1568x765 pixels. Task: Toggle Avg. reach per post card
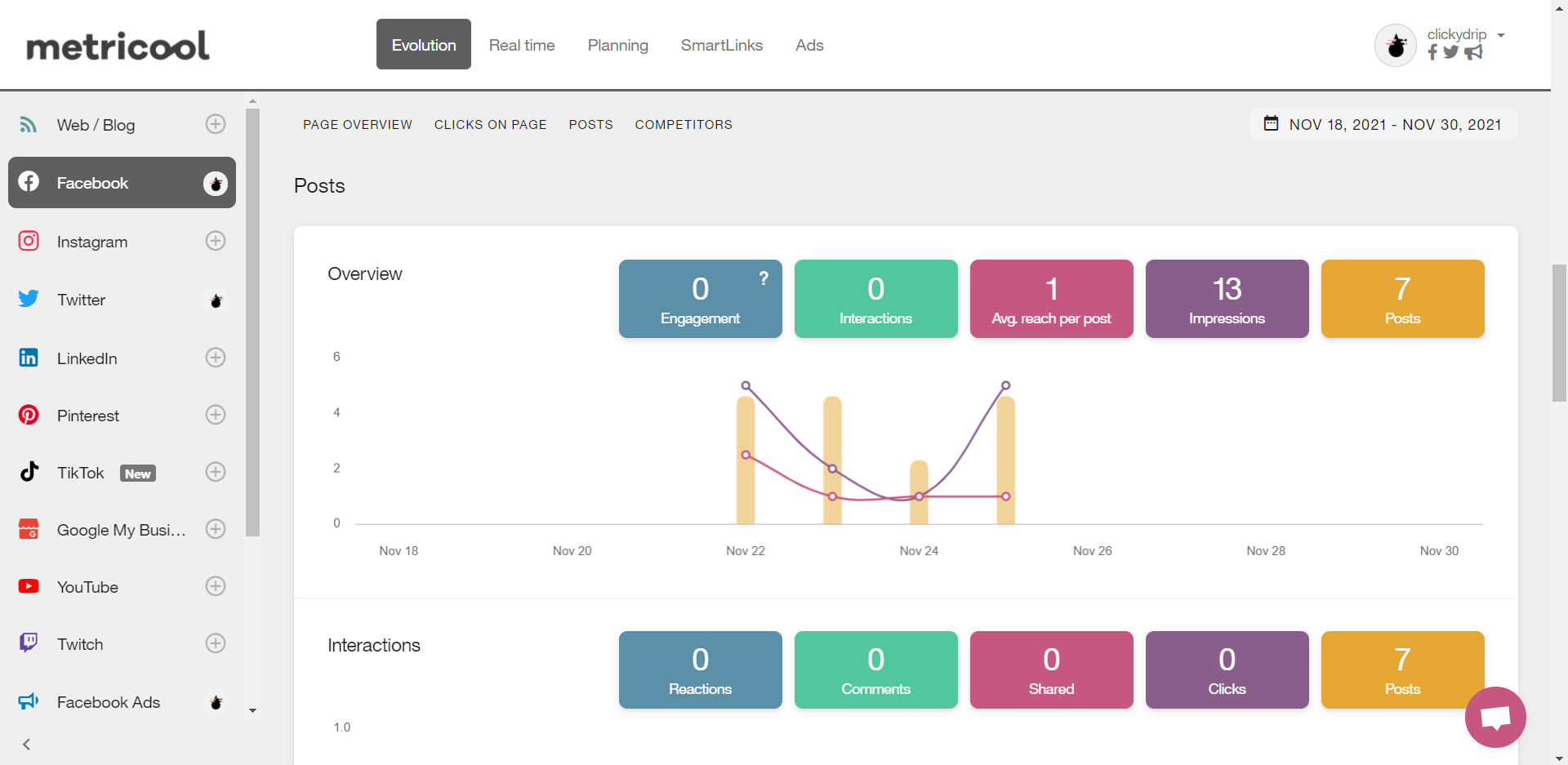pyautogui.click(x=1051, y=299)
